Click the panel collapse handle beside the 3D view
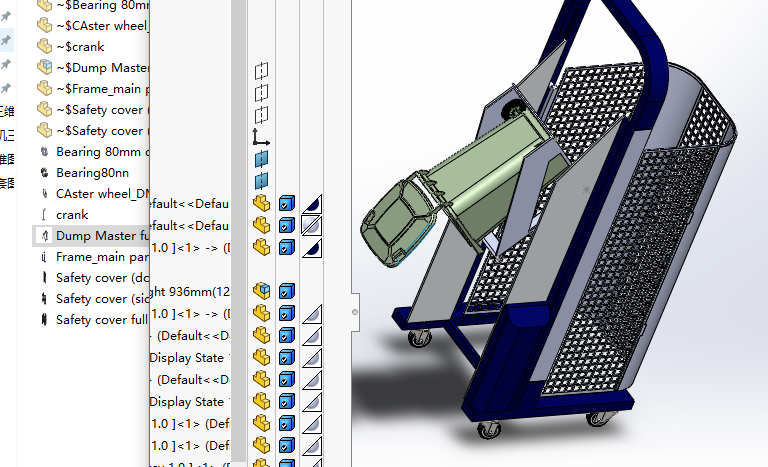 point(355,312)
